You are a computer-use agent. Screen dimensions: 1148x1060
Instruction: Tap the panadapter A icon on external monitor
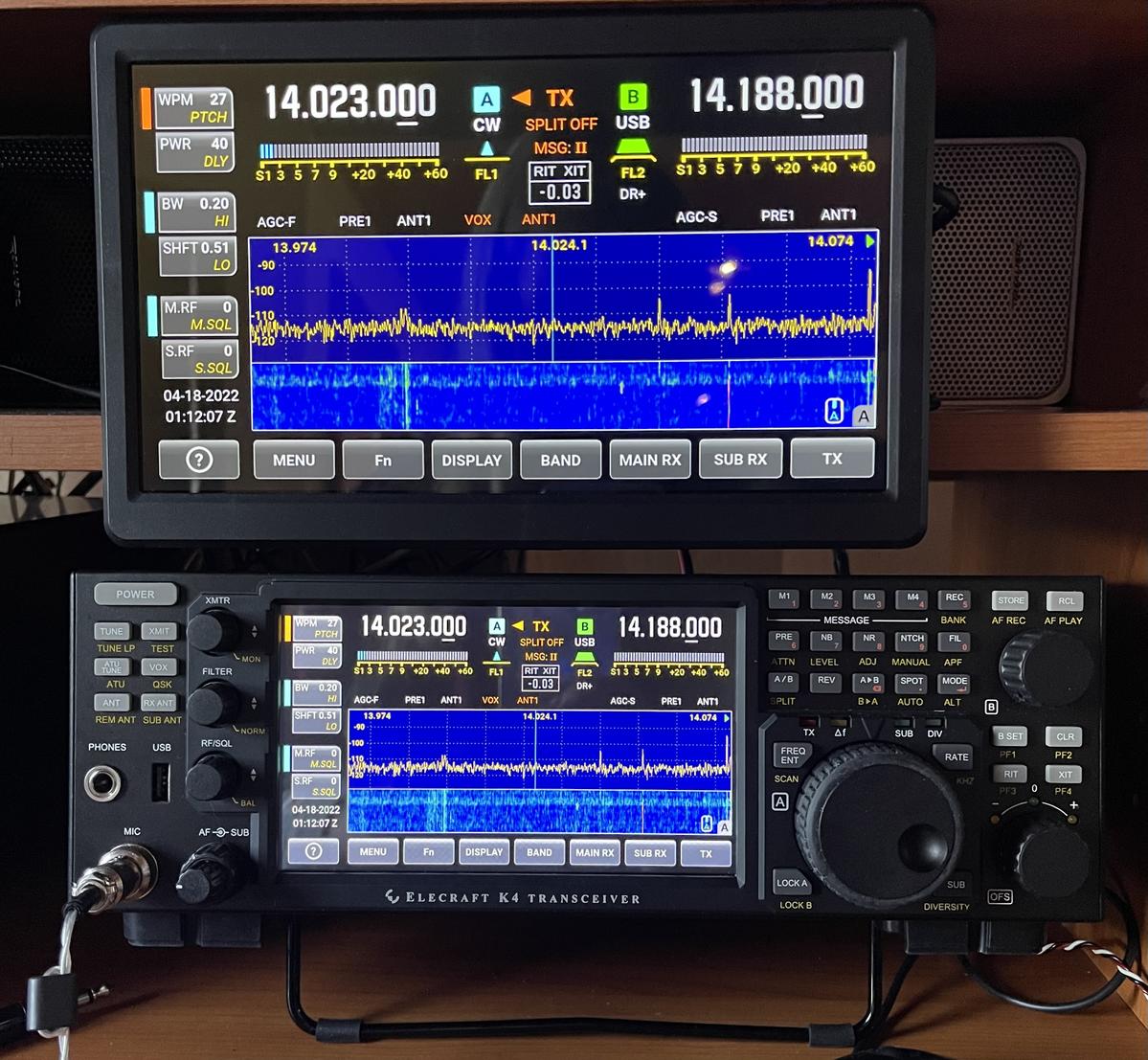click(864, 416)
